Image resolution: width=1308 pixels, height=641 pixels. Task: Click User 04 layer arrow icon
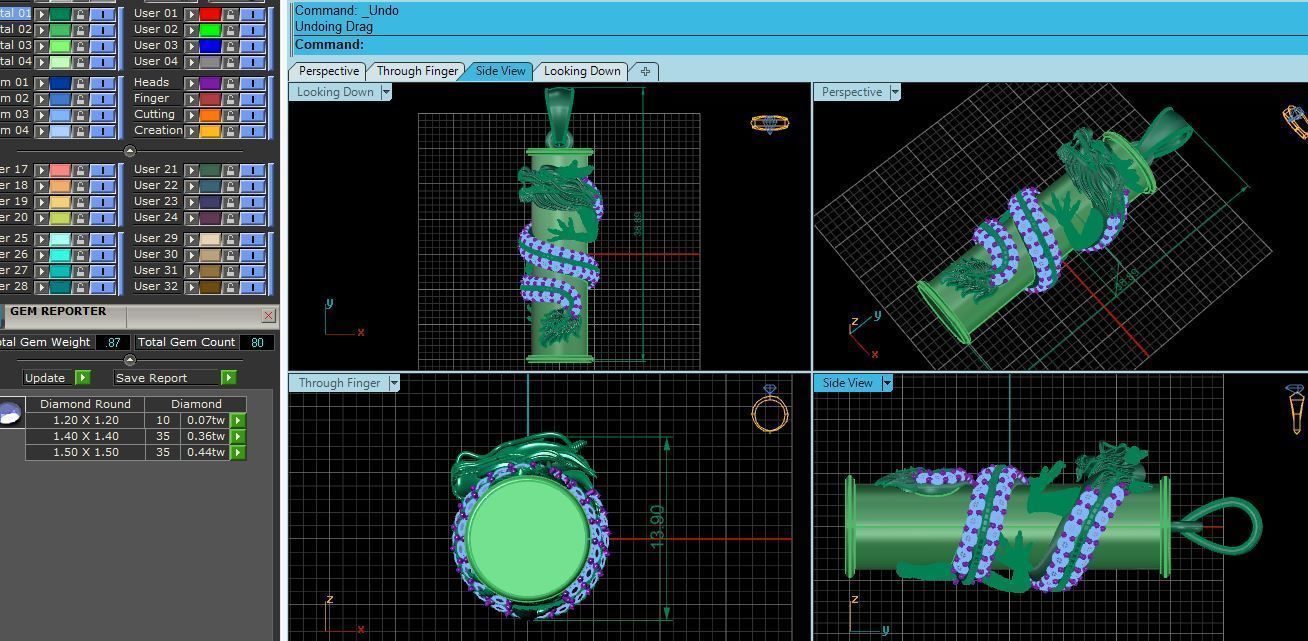pyautogui.click(x=191, y=62)
